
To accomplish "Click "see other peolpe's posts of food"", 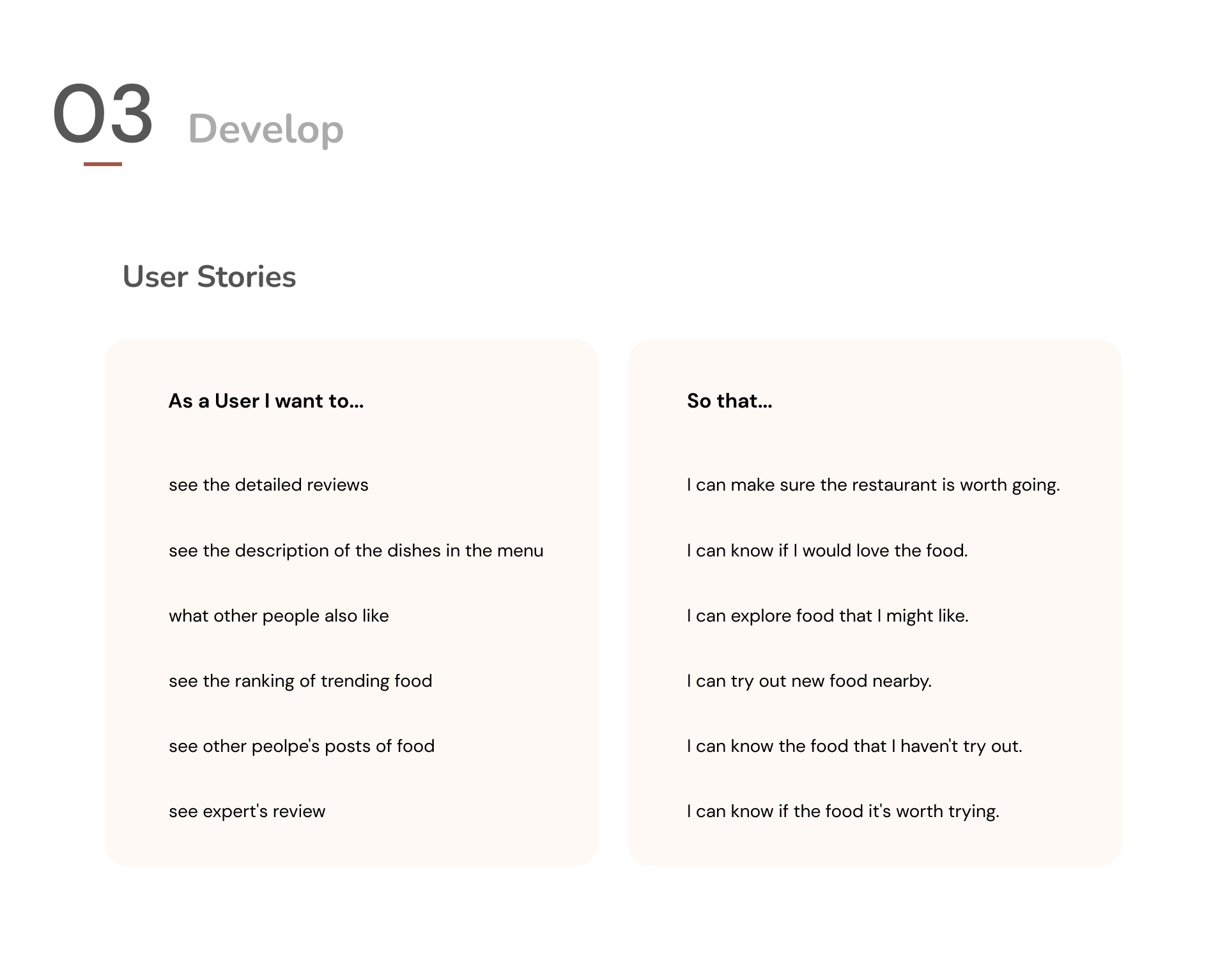I will pos(302,746).
